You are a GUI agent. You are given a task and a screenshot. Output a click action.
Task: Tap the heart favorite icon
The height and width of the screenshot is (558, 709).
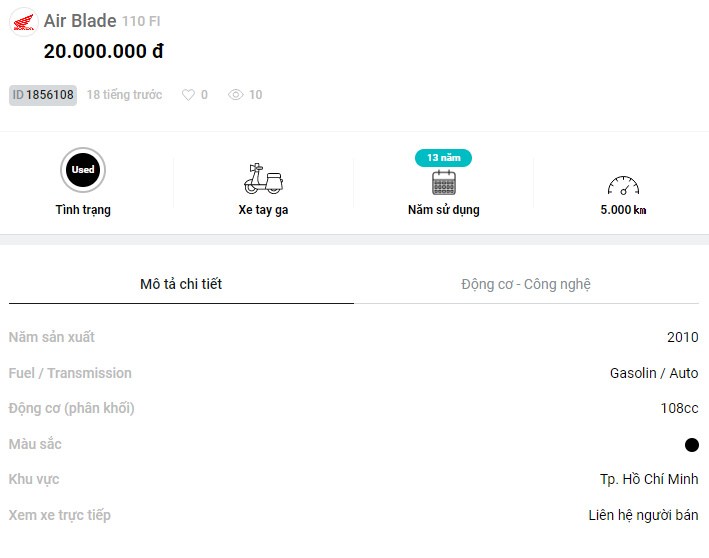click(x=188, y=95)
